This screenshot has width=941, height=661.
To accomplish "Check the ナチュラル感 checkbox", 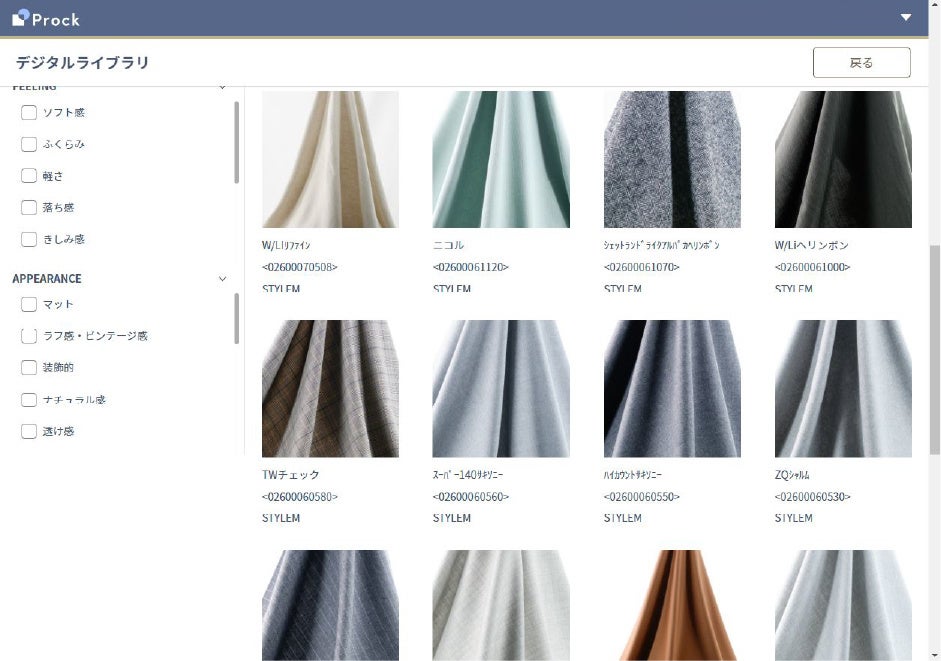I will click(29, 400).
